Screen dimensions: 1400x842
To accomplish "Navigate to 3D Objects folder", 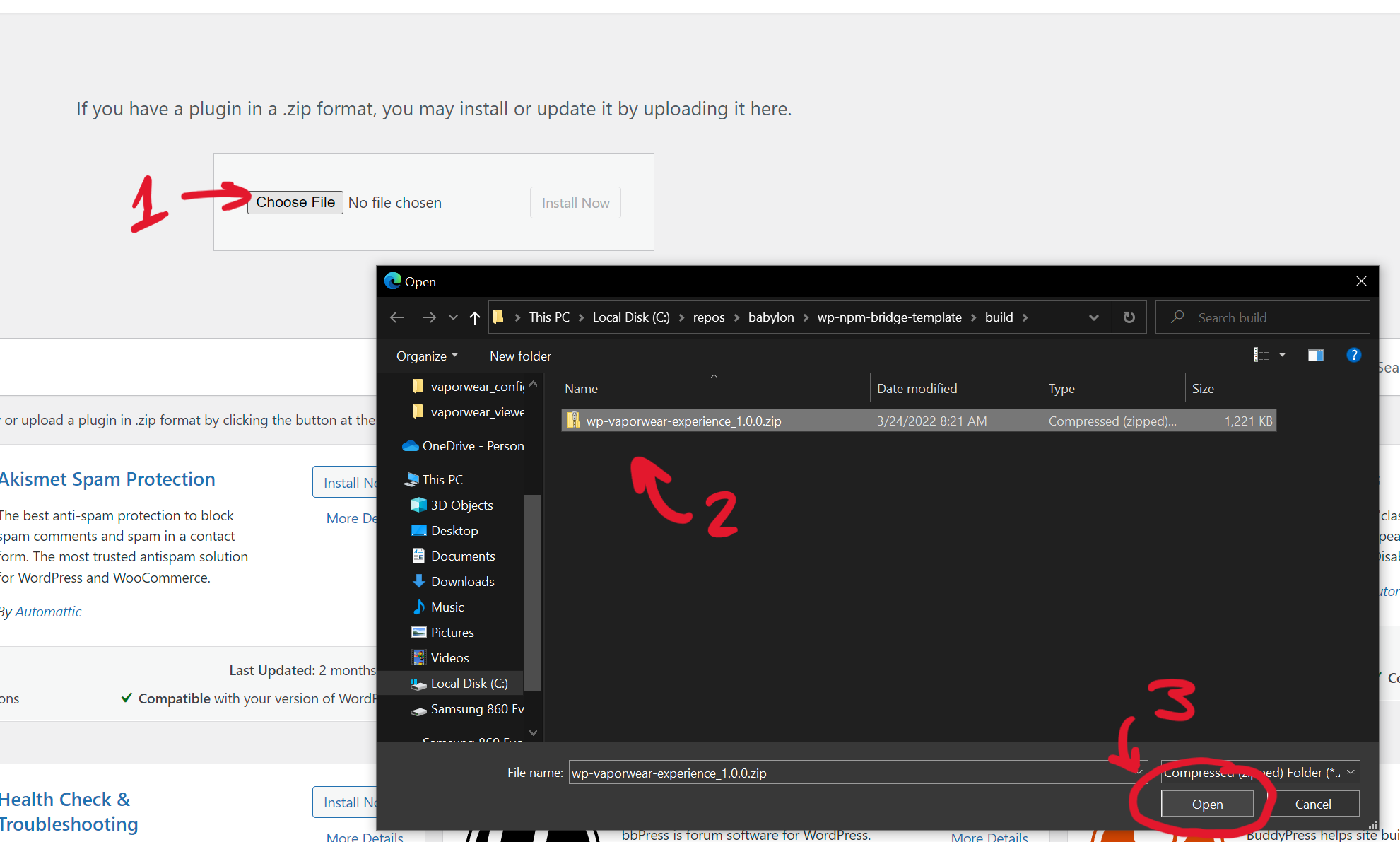I will coord(460,504).
